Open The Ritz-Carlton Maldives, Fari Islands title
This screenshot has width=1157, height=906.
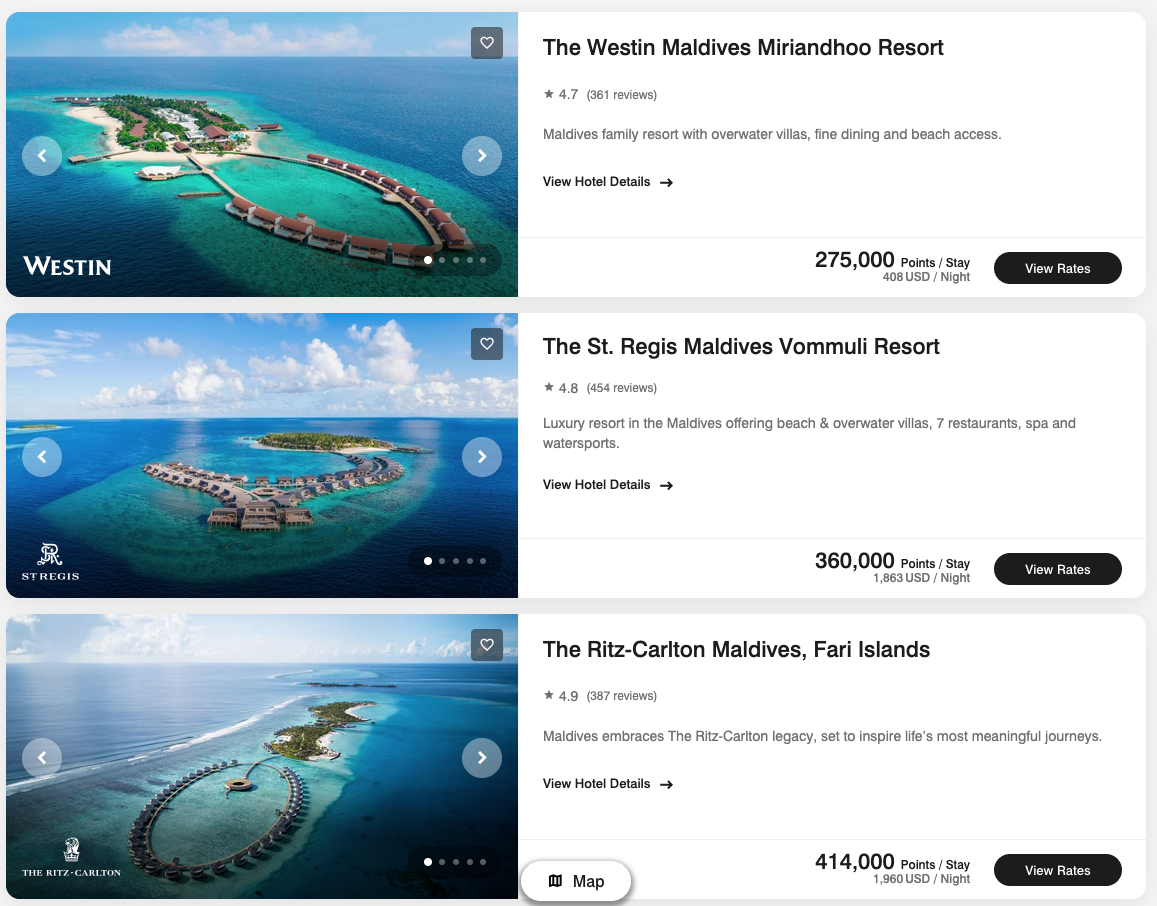pos(736,650)
